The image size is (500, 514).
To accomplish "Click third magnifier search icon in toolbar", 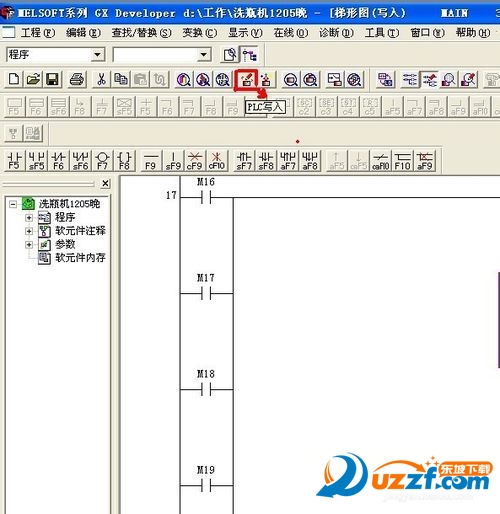I will pyautogui.click(x=222, y=80).
